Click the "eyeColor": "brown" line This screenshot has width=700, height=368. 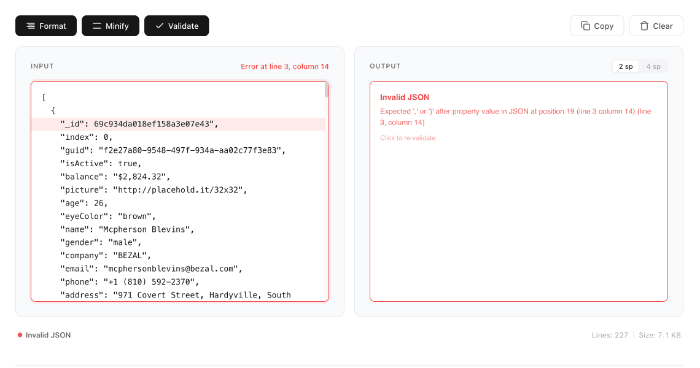pyautogui.click(x=108, y=216)
